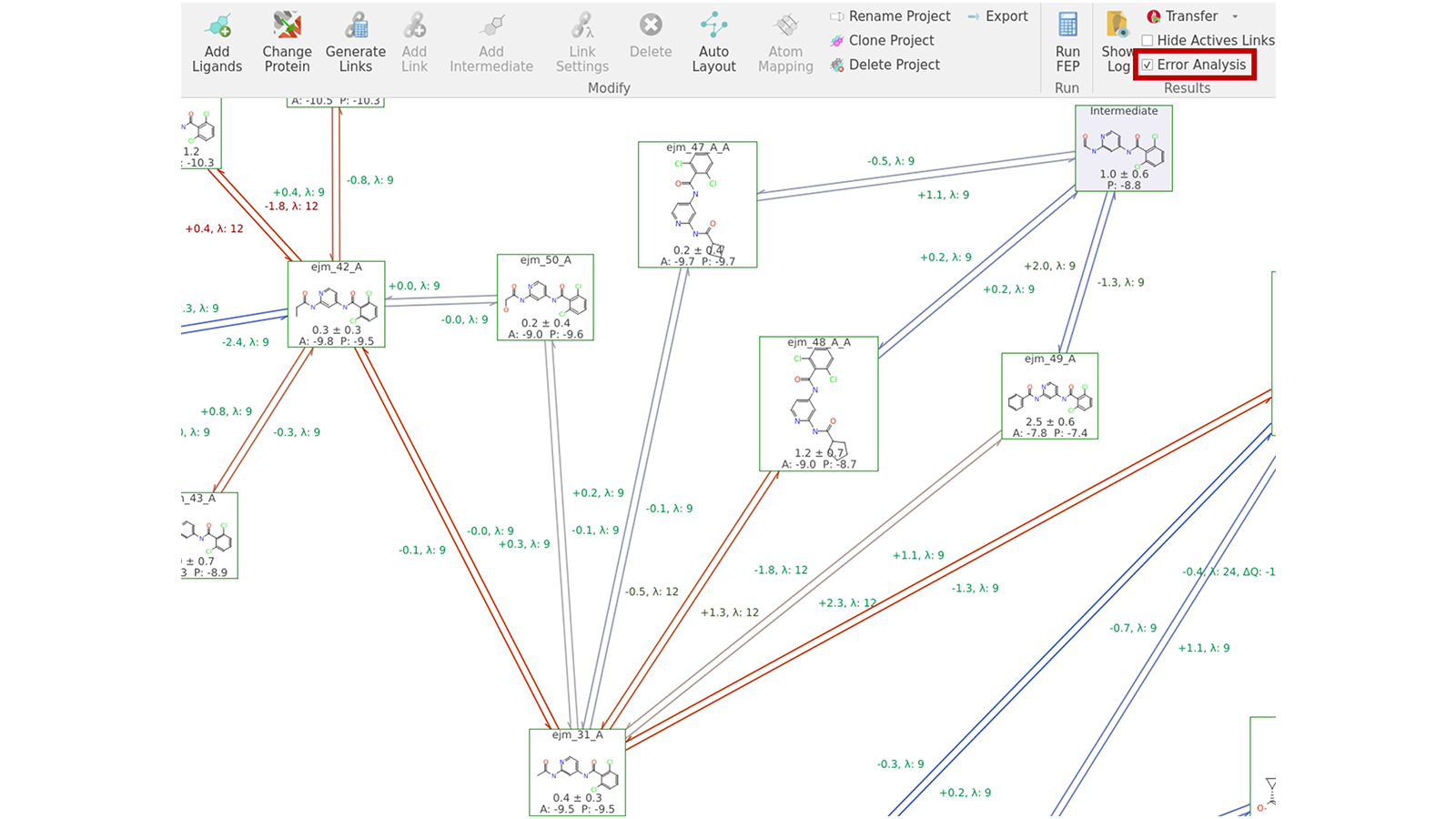Select the ejm_42_A ligand node
The height and width of the screenshot is (819, 1456).
(337, 304)
